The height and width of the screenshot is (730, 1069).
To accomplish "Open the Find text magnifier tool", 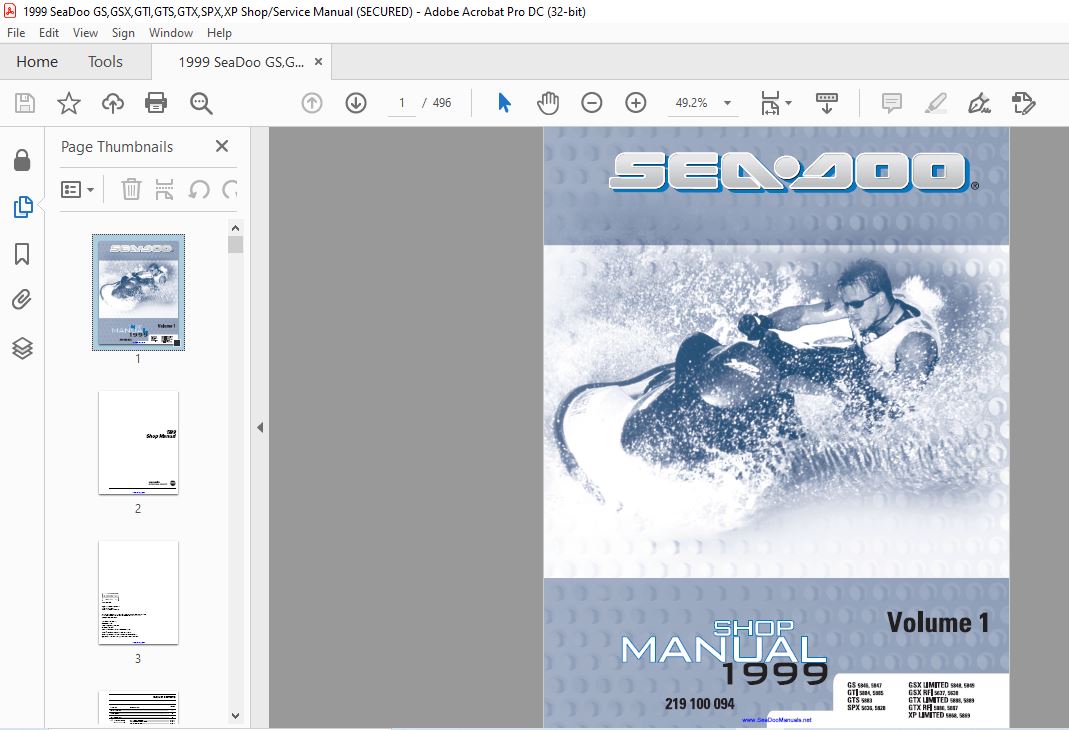I will pyautogui.click(x=201, y=103).
